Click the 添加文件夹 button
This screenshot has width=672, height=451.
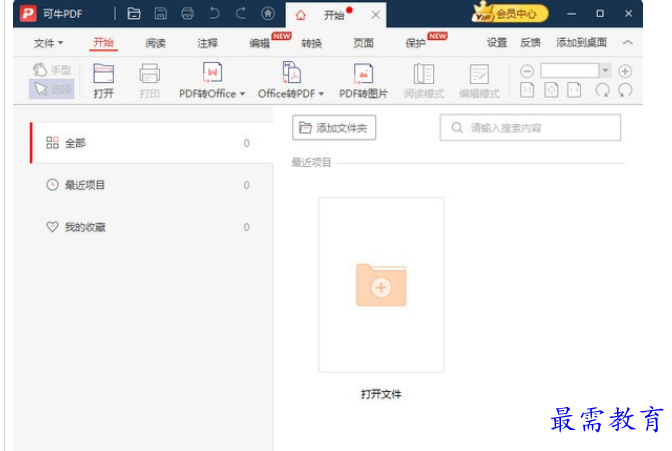tap(334, 127)
